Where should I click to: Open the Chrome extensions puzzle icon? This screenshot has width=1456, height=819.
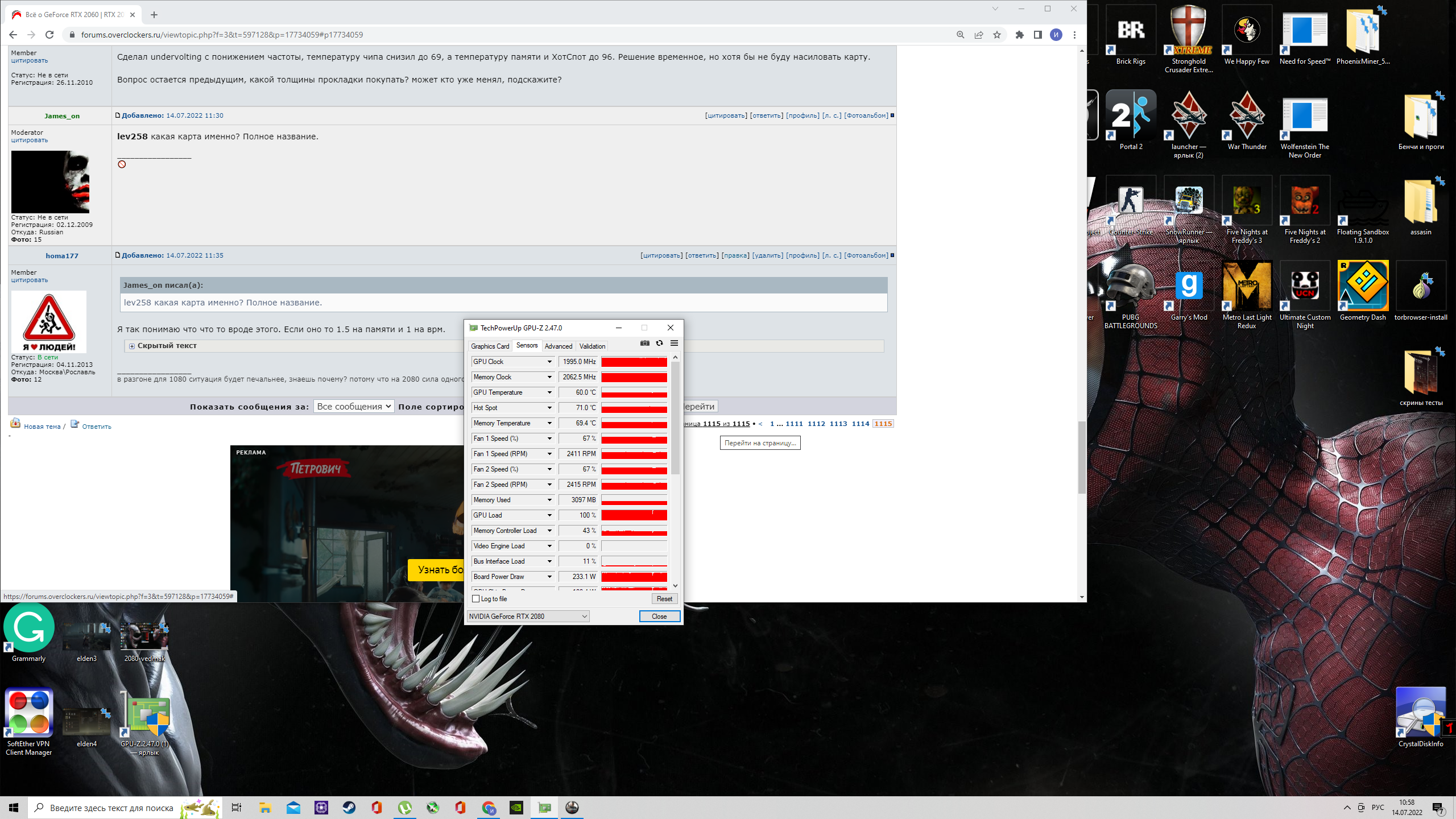(1019, 35)
